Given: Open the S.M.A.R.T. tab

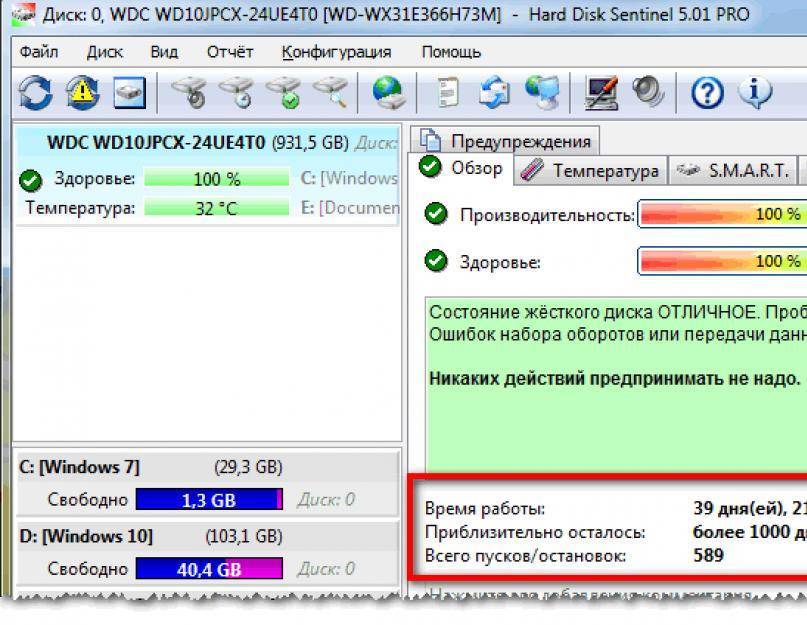Looking at the screenshot, I should coord(732,170).
